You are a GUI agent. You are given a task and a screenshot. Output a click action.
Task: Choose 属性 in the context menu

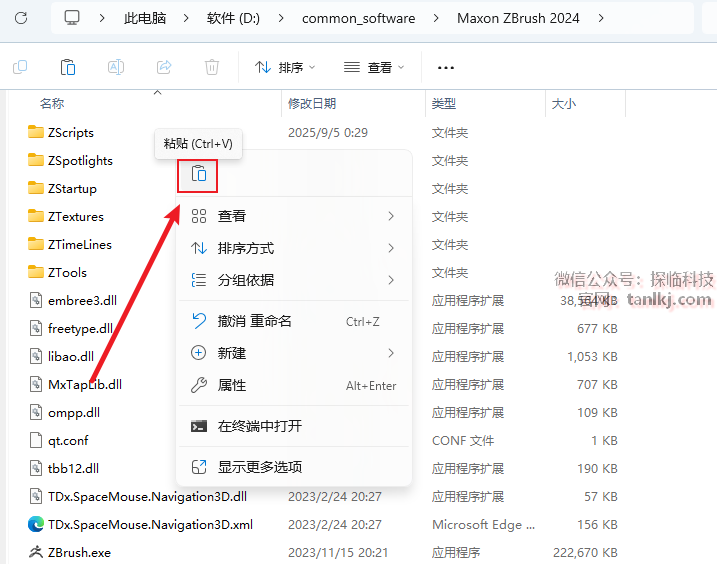[232, 385]
